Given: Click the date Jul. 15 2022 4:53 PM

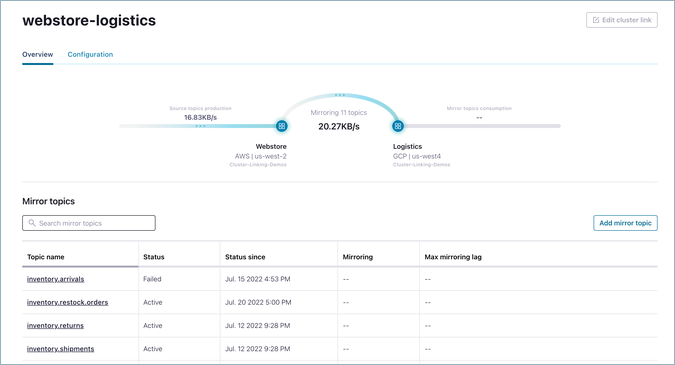Looking at the screenshot, I should [x=257, y=279].
